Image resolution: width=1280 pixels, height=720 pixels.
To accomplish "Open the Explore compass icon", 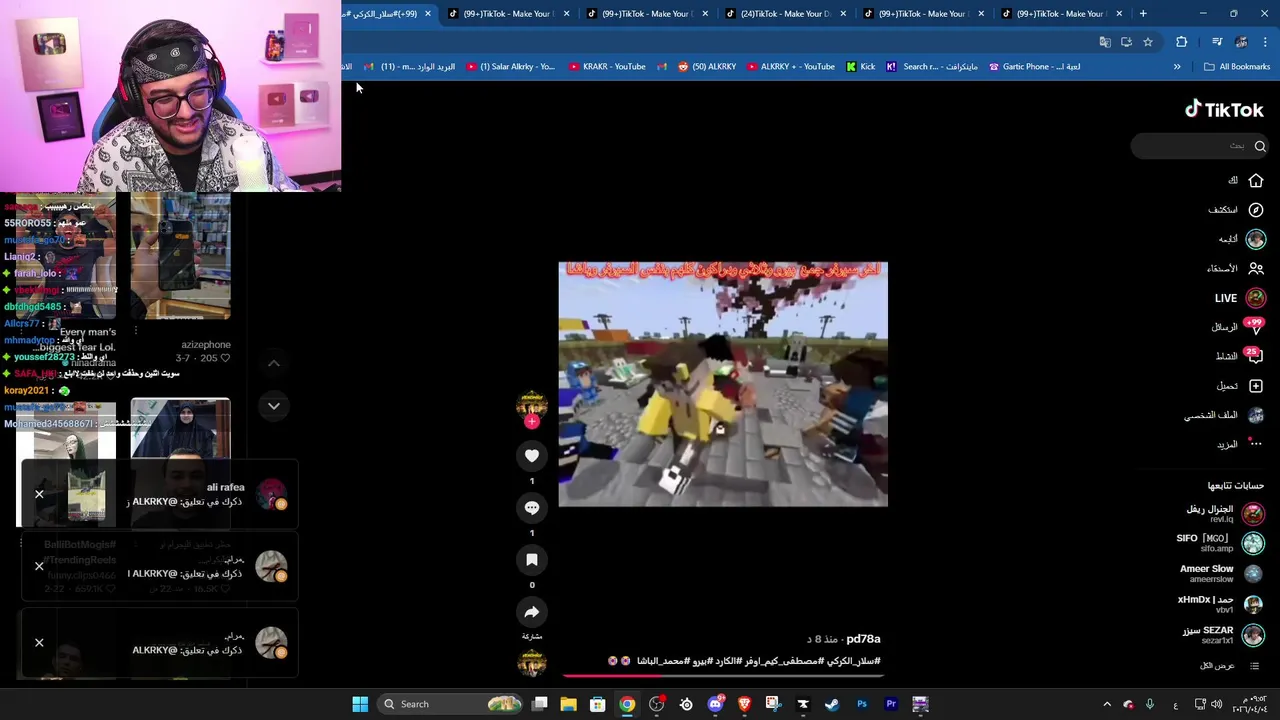I will coord(1255,210).
